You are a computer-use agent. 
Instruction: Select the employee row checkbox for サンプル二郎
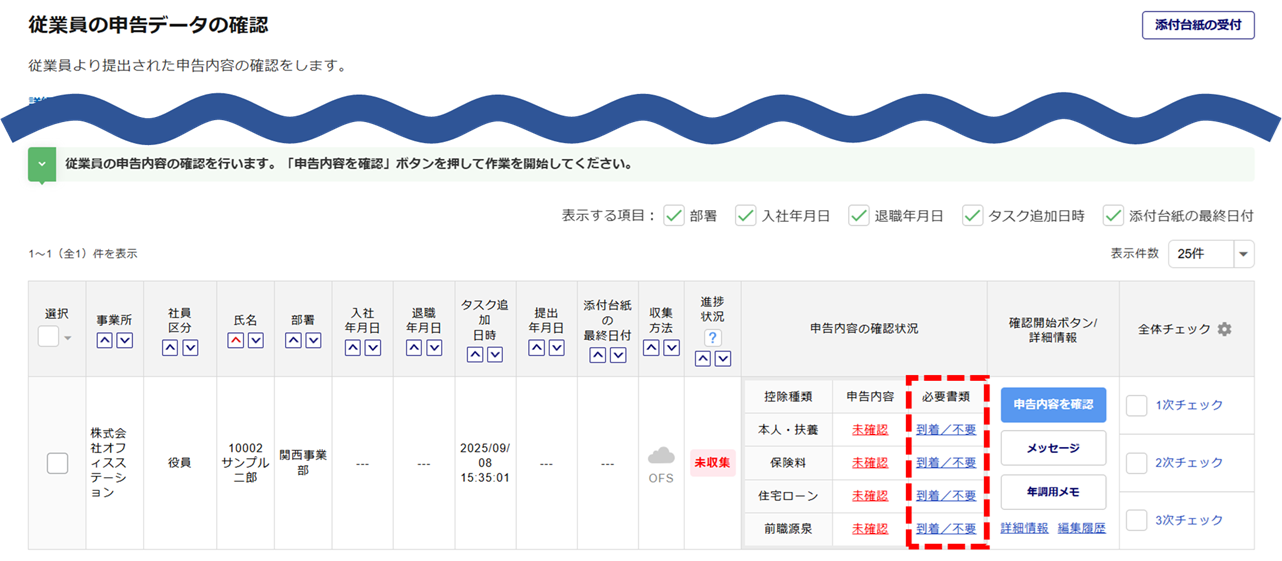point(57,463)
